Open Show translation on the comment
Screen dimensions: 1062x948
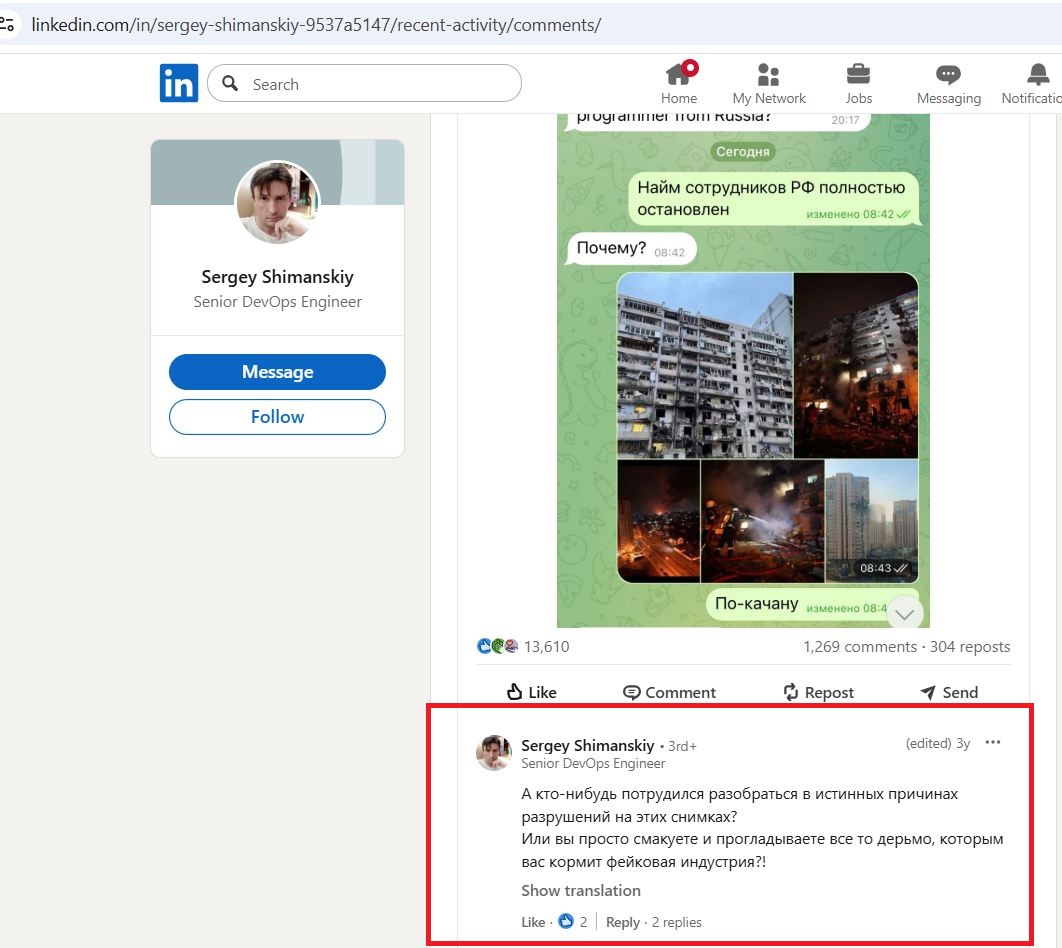click(580, 890)
